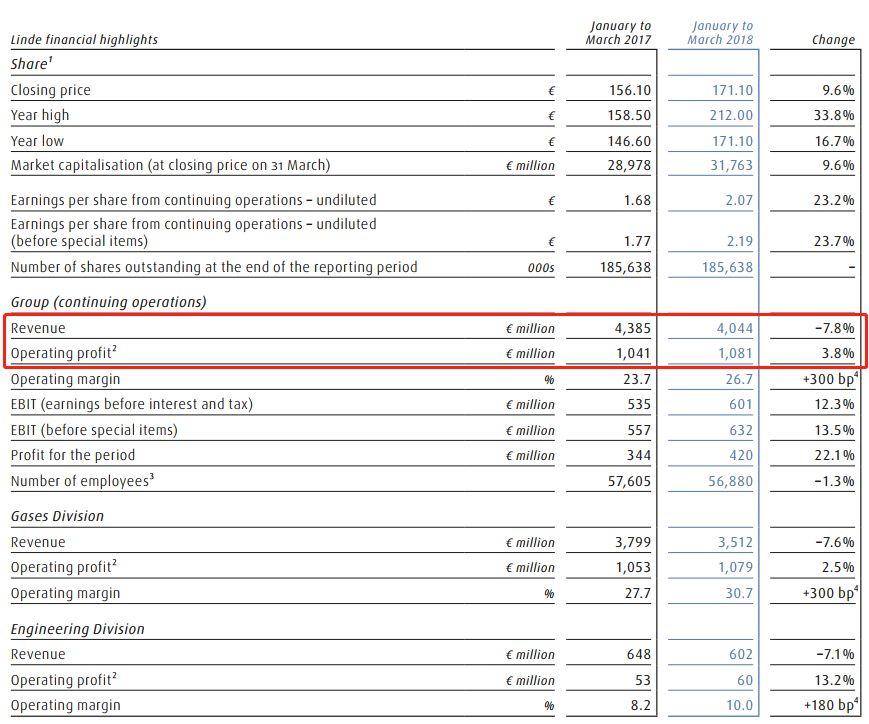
Task: Click the 158.50 year high value
Action: coord(630,115)
